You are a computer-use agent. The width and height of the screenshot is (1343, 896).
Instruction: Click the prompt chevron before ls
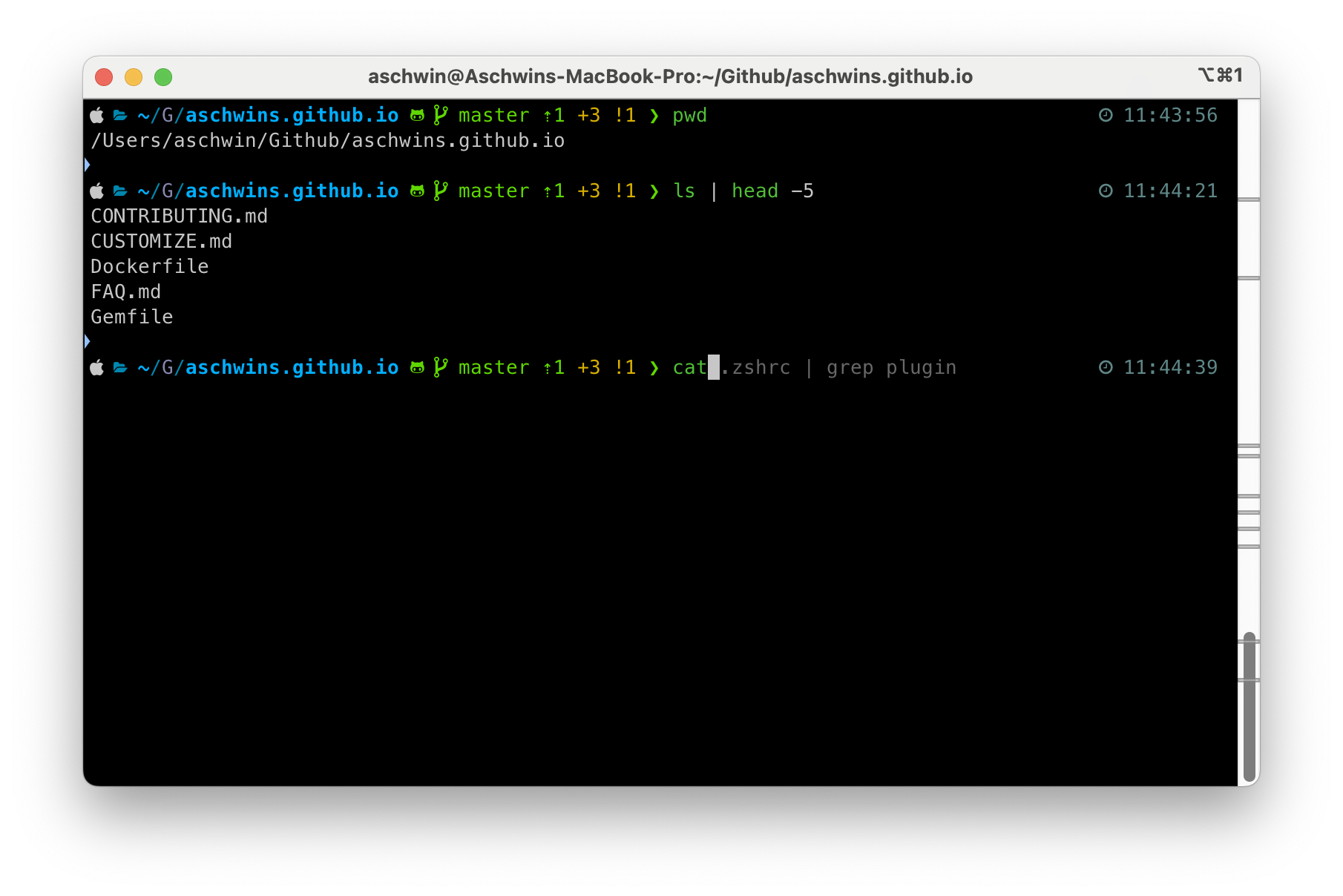click(654, 191)
